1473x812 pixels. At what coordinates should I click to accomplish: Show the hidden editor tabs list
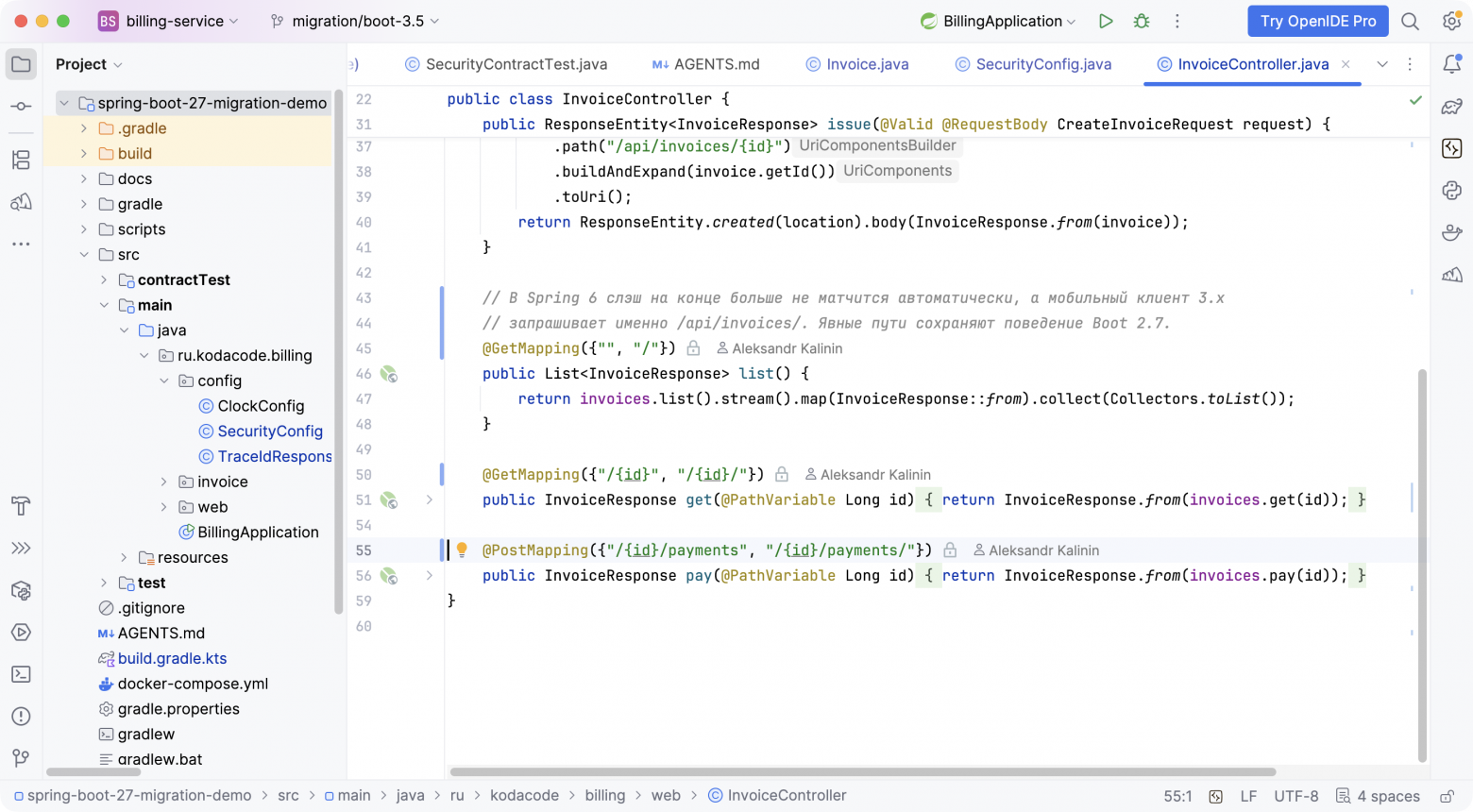(x=1382, y=64)
